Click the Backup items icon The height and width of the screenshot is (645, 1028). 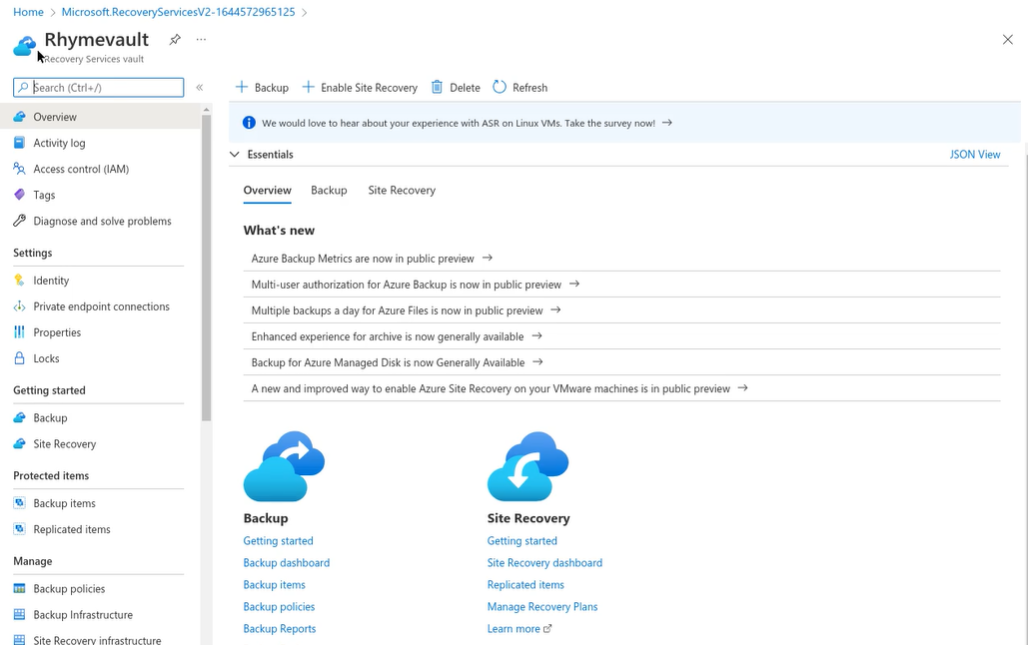(20, 503)
